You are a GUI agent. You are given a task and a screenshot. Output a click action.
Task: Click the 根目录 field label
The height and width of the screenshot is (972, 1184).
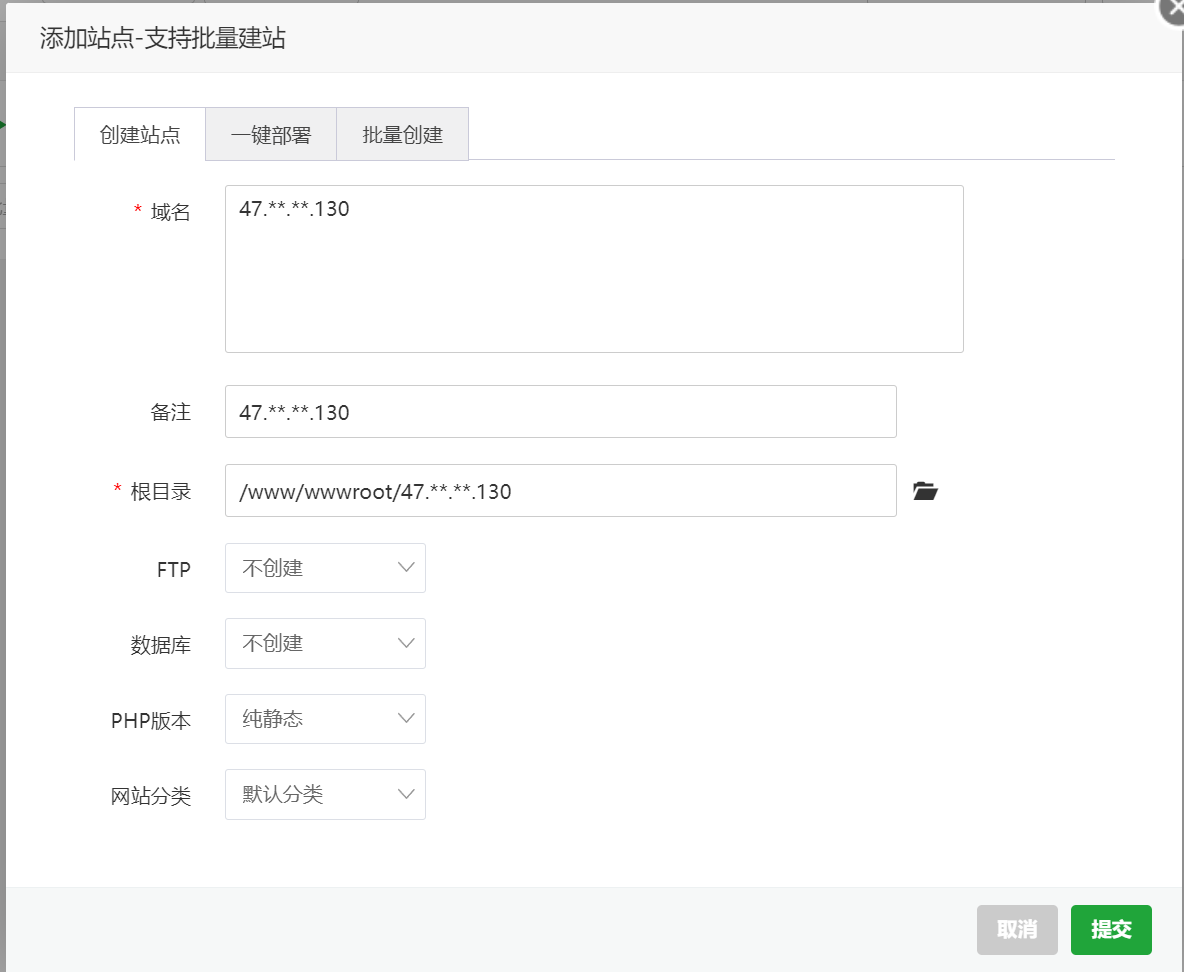pyautogui.click(x=161, y=492)
